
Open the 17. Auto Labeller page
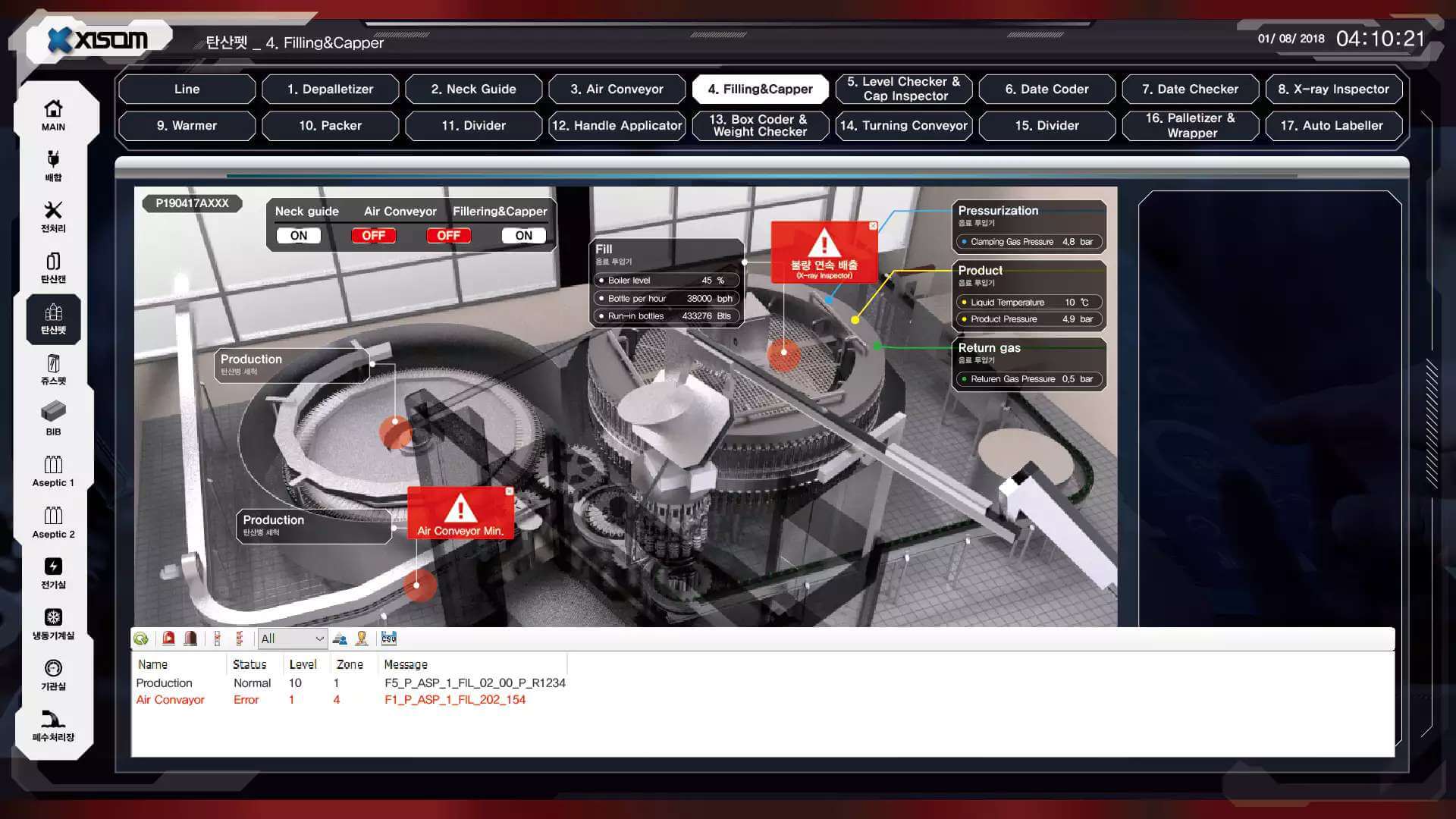point(1333,125)
